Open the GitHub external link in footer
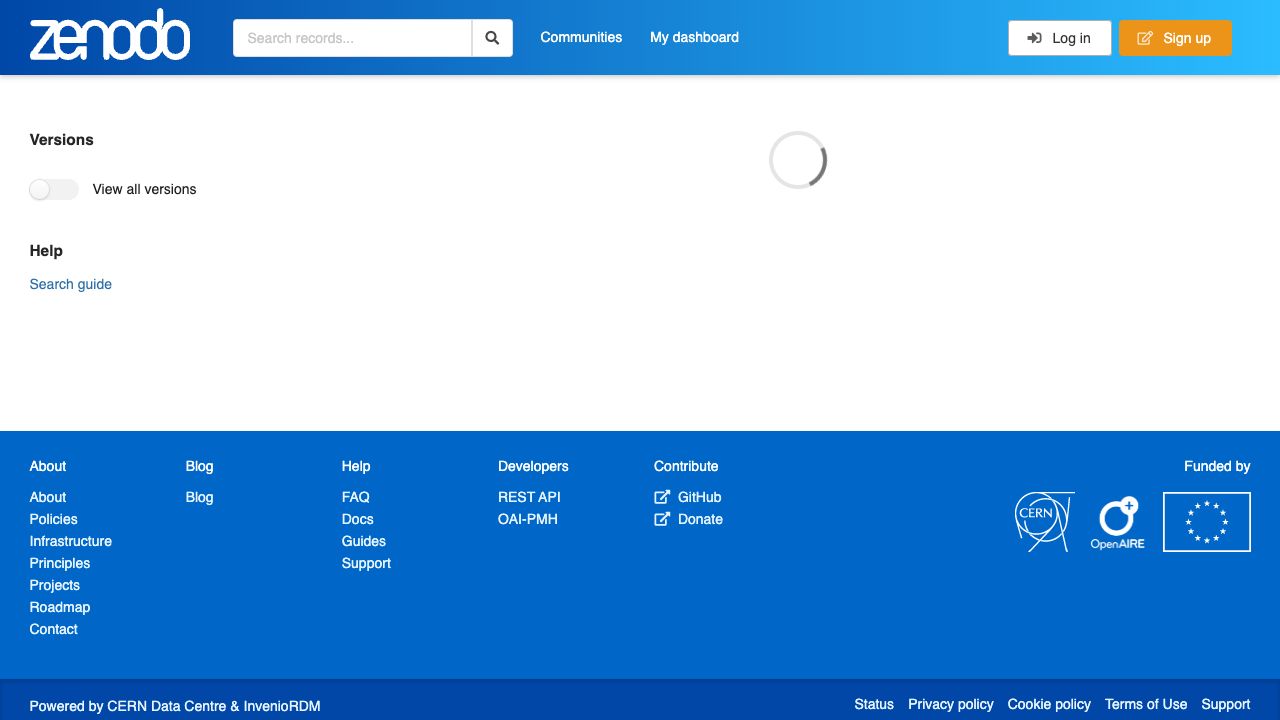The height and width of the screenshot is (720, 1280). pyautogui.click(x=698, y=497)
